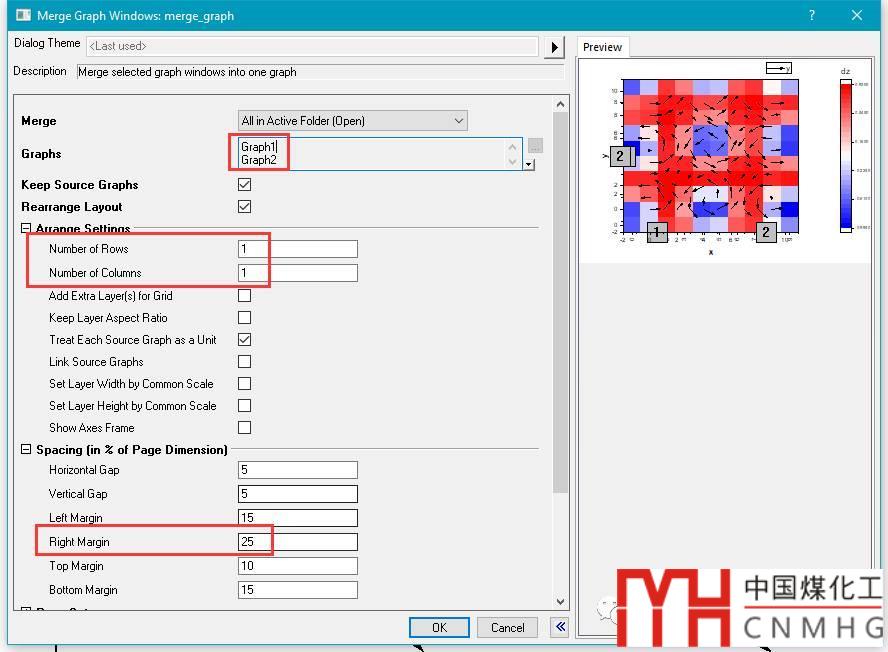The image size is (888, 652).
Task: Click the OK button
Action: (439, 627)
